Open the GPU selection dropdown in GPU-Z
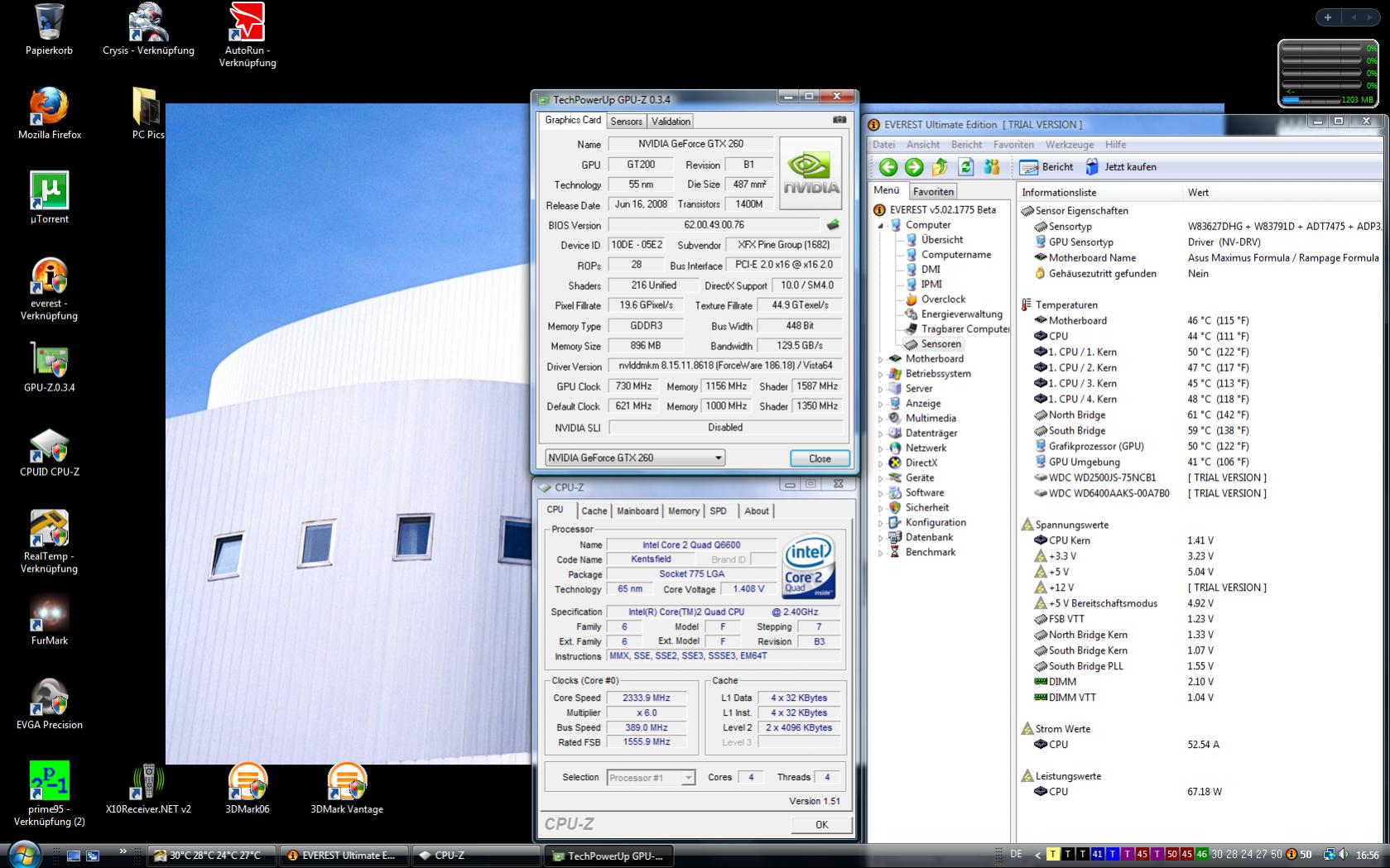This screenshot has width=1390, height=868. point(634,458)
